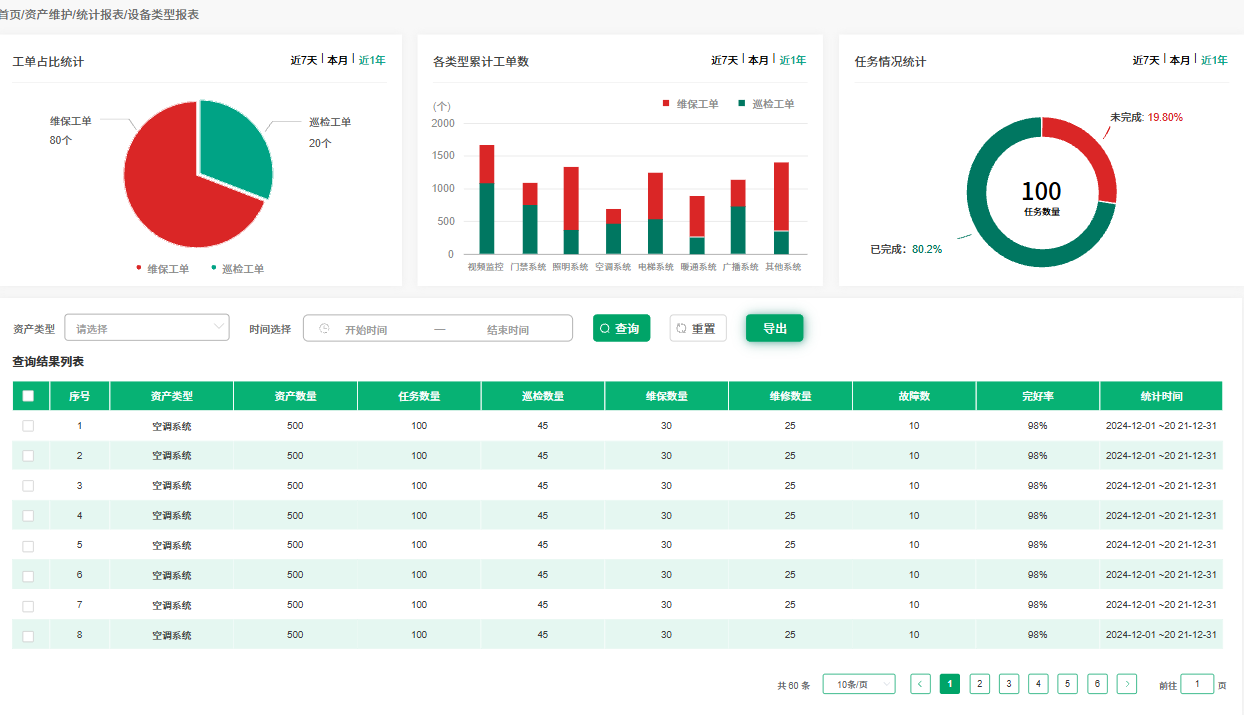The image size is (1244, 715).
Task: Toggle the red 维保工单 legend marker in the bar chart
Action: (x=666, y=104)
